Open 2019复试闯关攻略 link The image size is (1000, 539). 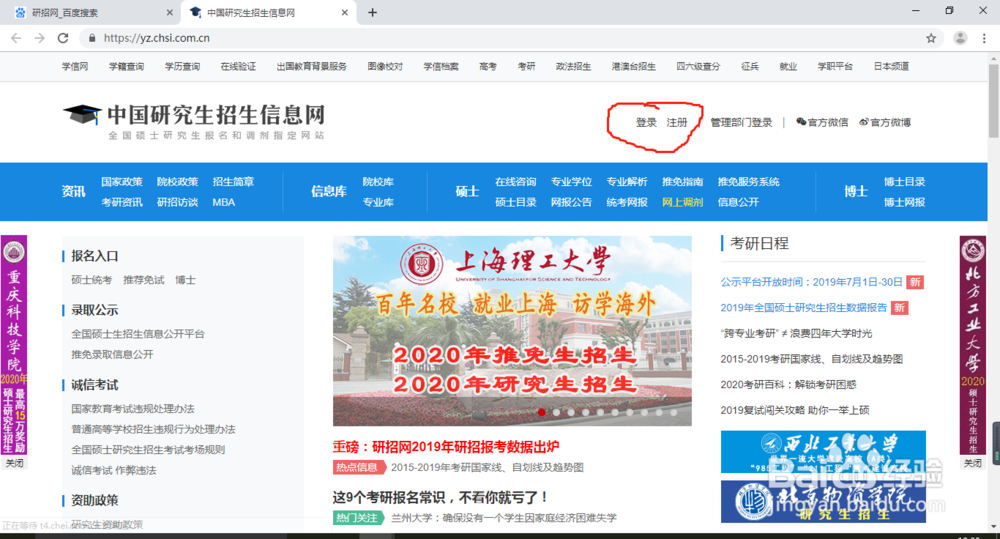coord(795,410)
